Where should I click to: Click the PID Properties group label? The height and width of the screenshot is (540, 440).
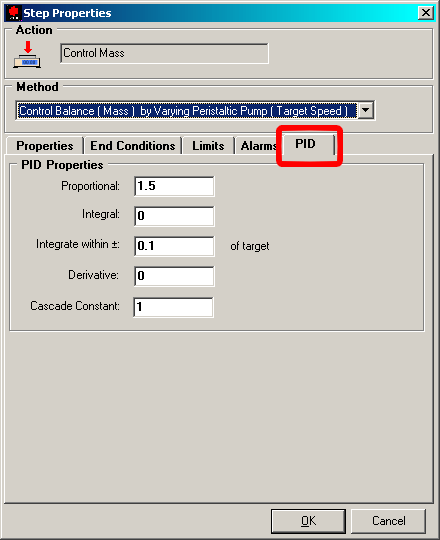tap(62, 165)
